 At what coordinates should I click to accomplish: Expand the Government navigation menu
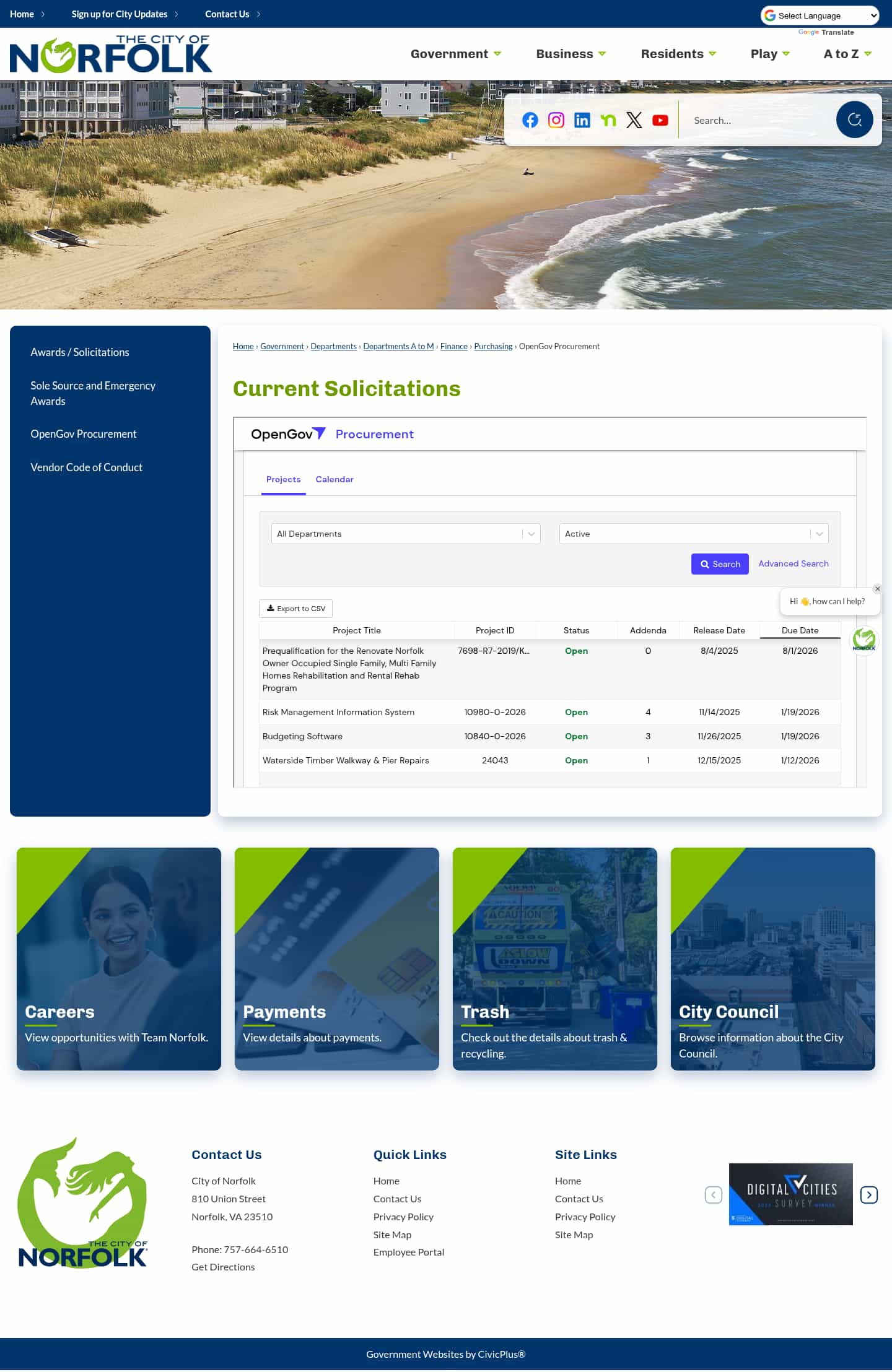pyautogui.click(x=455, y=54)
